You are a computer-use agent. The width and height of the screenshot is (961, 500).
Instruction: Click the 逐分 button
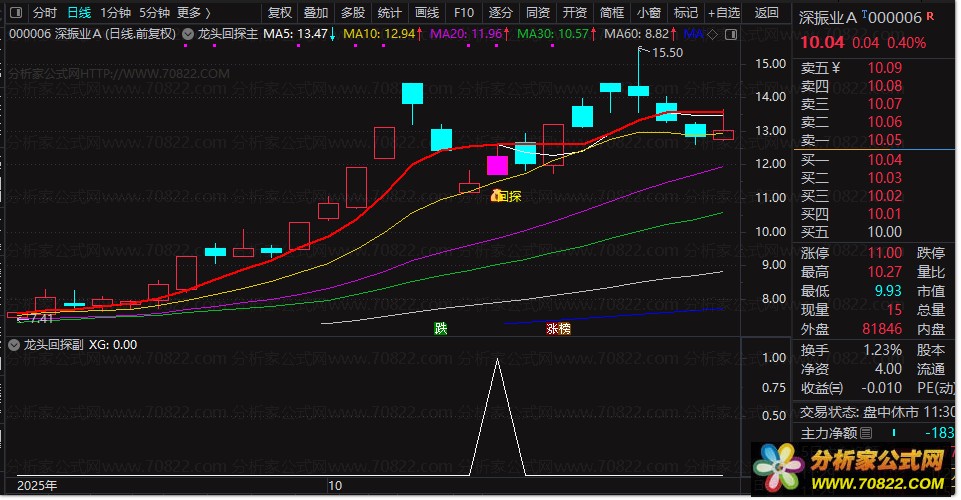[501, 12]
